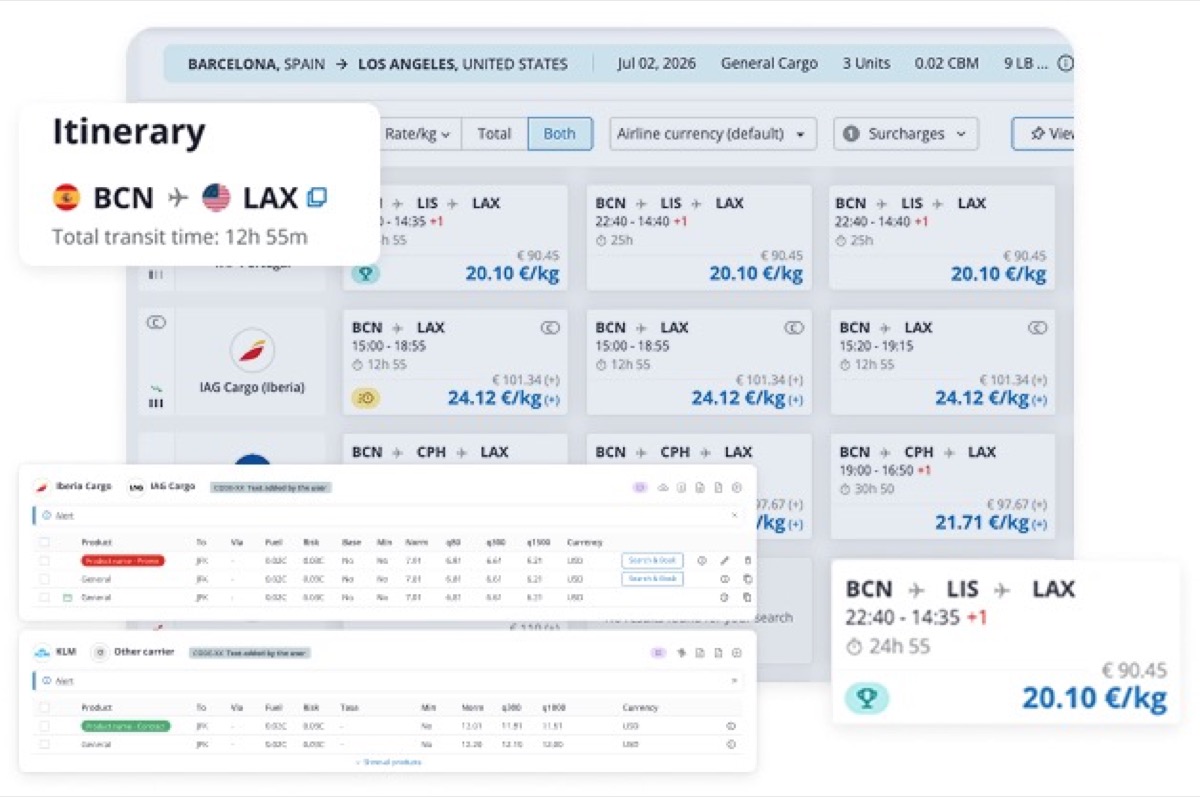
Task: Click purple badge in KLM panel header
Action: 659,653
